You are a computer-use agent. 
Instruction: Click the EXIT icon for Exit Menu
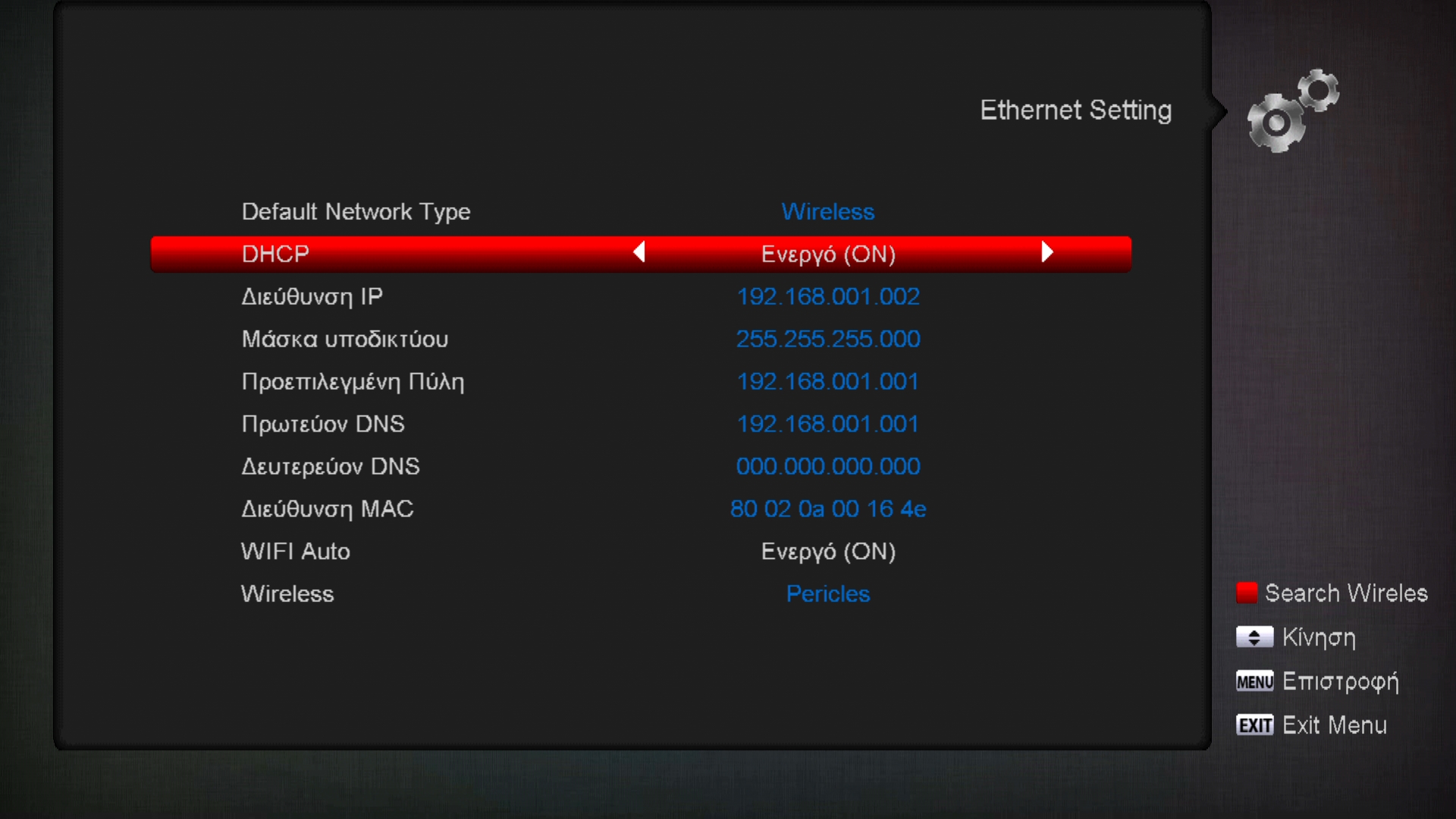[x=1254, y=725]
